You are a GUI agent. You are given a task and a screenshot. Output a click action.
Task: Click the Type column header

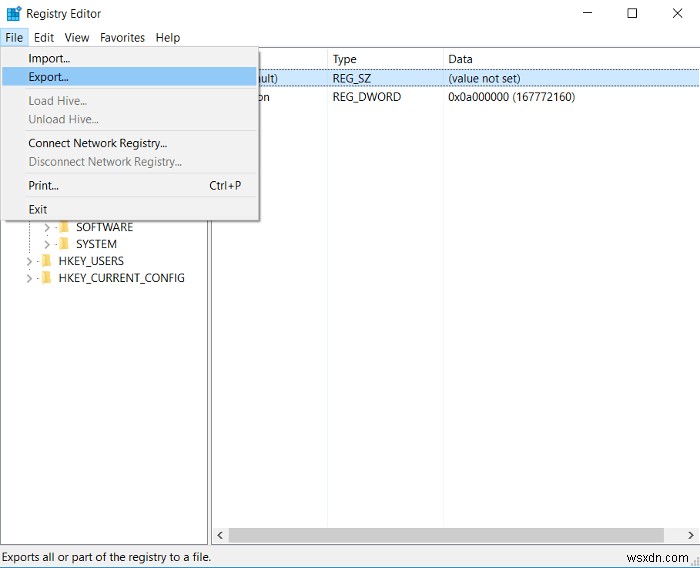(x=385, y=59)
